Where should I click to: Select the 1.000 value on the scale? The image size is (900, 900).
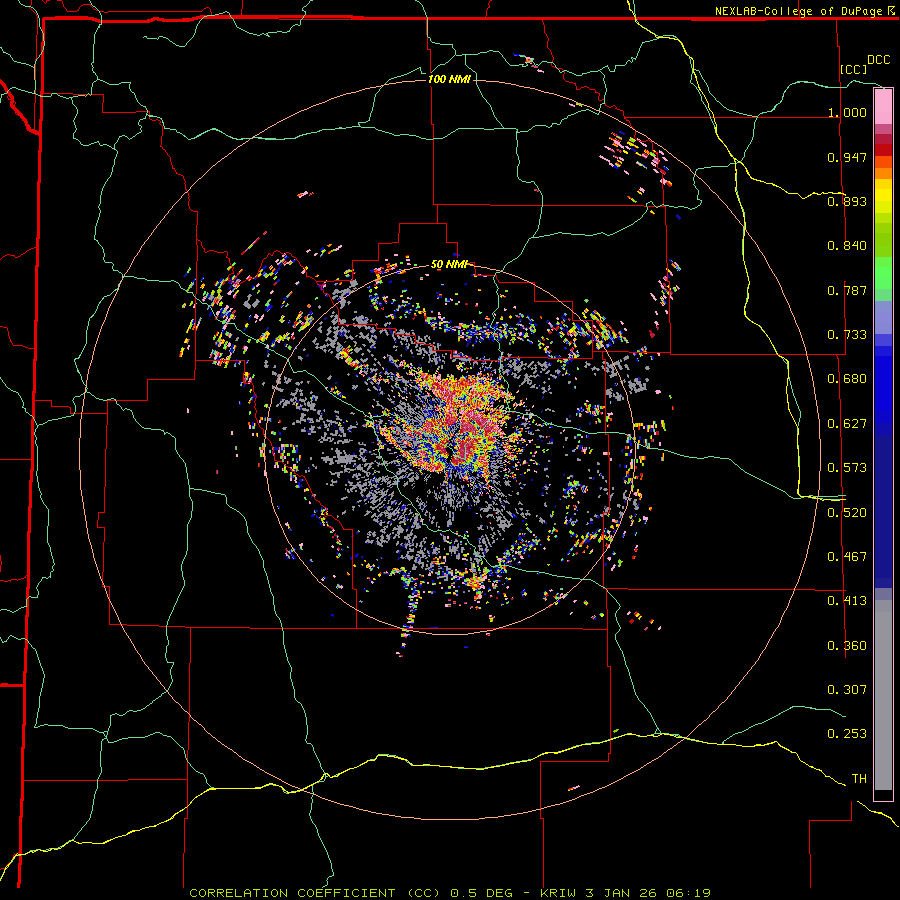847,112
